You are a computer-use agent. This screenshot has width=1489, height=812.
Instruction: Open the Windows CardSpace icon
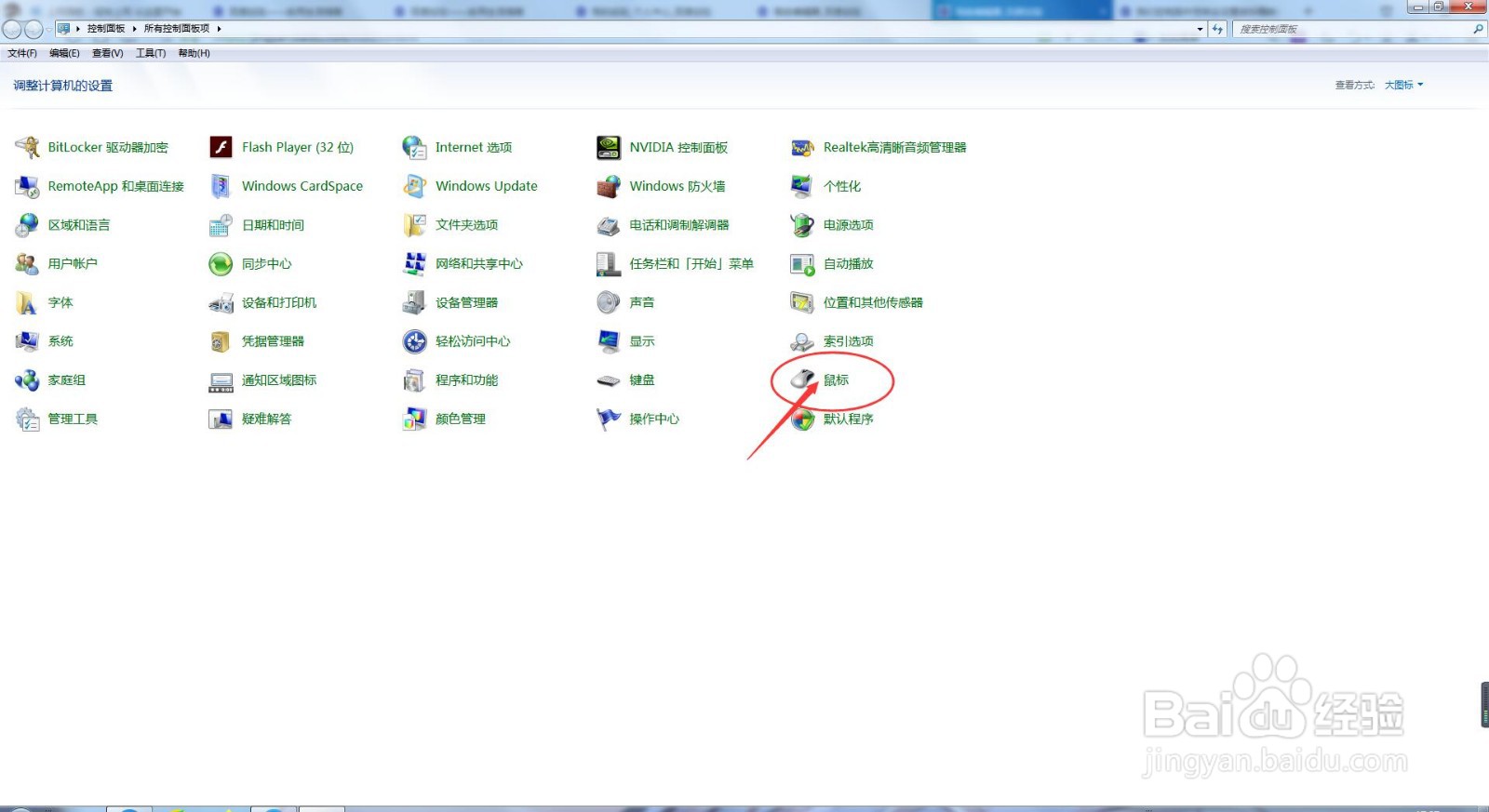click(x=221, y=186)
